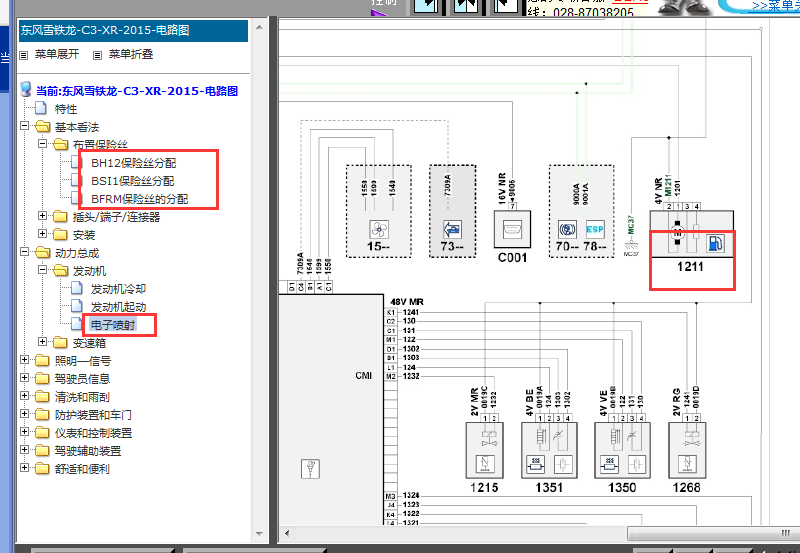800x553 pixels.
Task: Select the 舒适和便利 folder
Action: click(82, 469)
